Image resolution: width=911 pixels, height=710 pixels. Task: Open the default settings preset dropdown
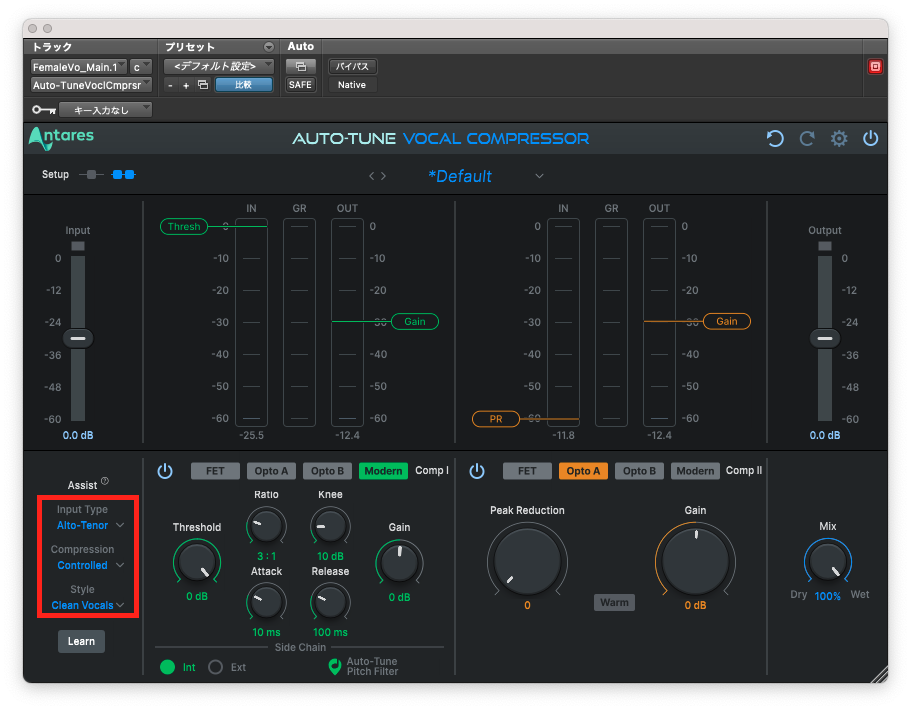click(219, 66)
